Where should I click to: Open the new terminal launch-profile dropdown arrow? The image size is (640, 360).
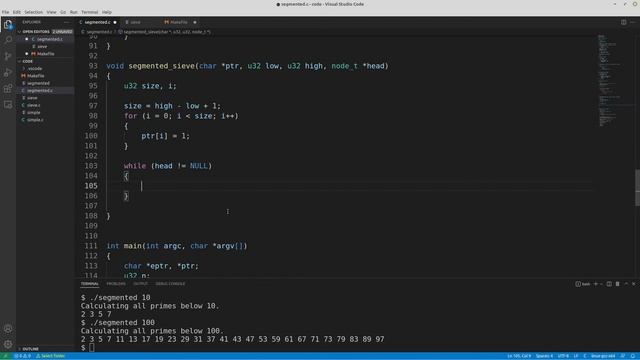(x=601, y=284)
